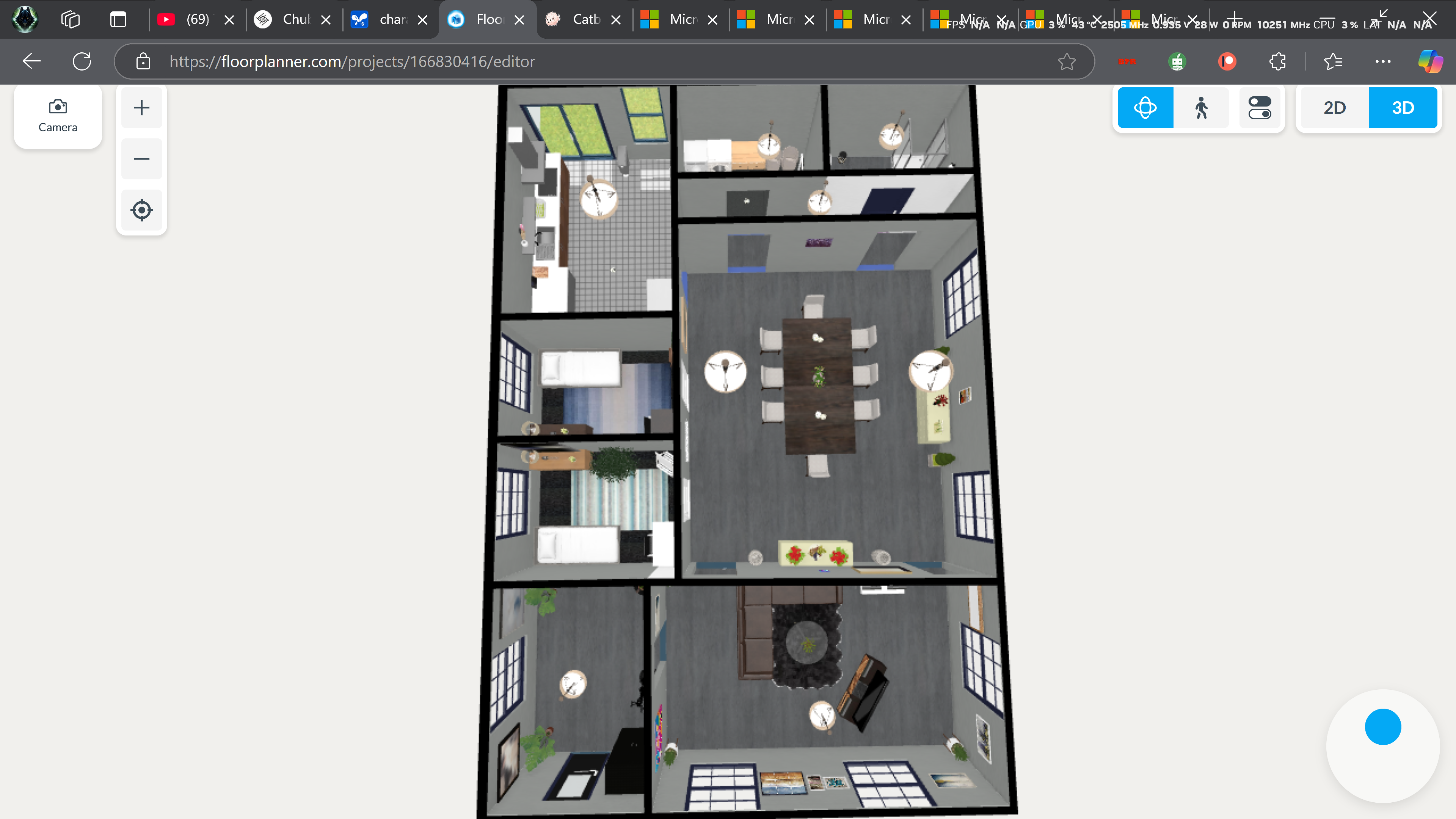This screenshot has height=819, width=1456.
Task: Close the Floorplanner tab
Action: [519, 20]
